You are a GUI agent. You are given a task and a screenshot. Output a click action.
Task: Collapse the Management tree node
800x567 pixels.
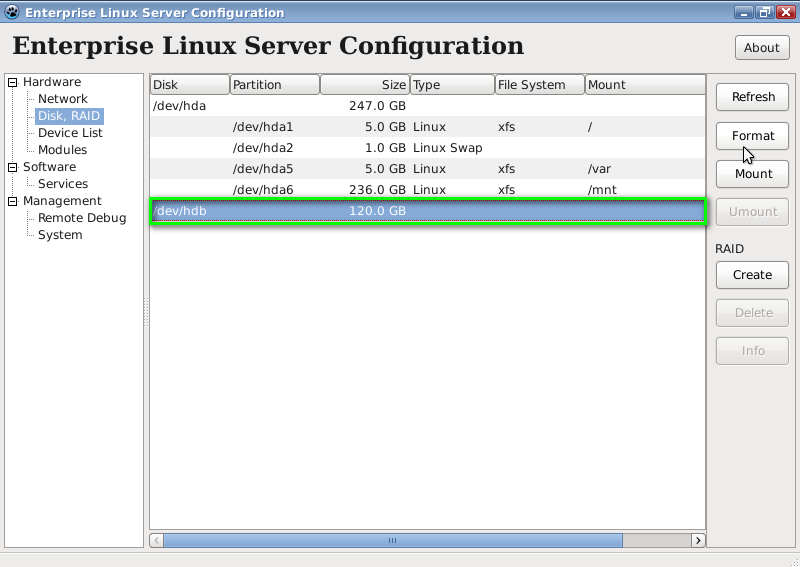(x=13, y=201)
